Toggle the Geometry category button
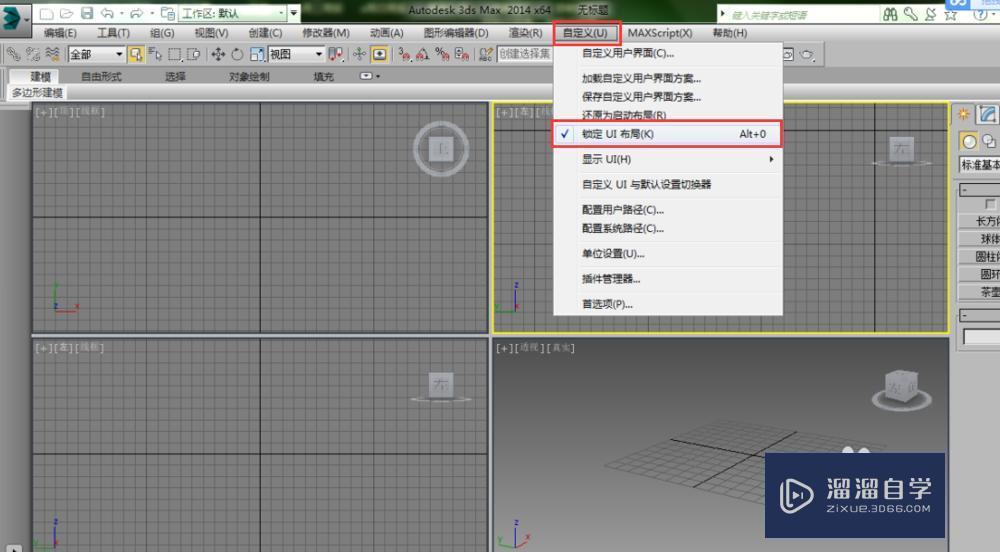Screen dimensions: 1000x552 point(969,142)
